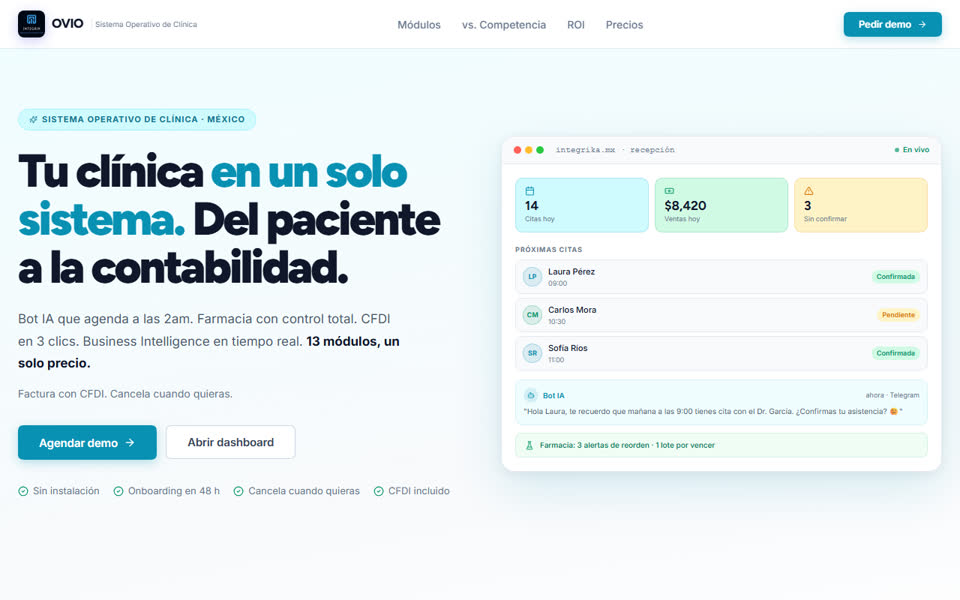Click the 09:00 time under Laura Pérez
The width and height of the screenshot is (960, 600).
tap(557, 283)
